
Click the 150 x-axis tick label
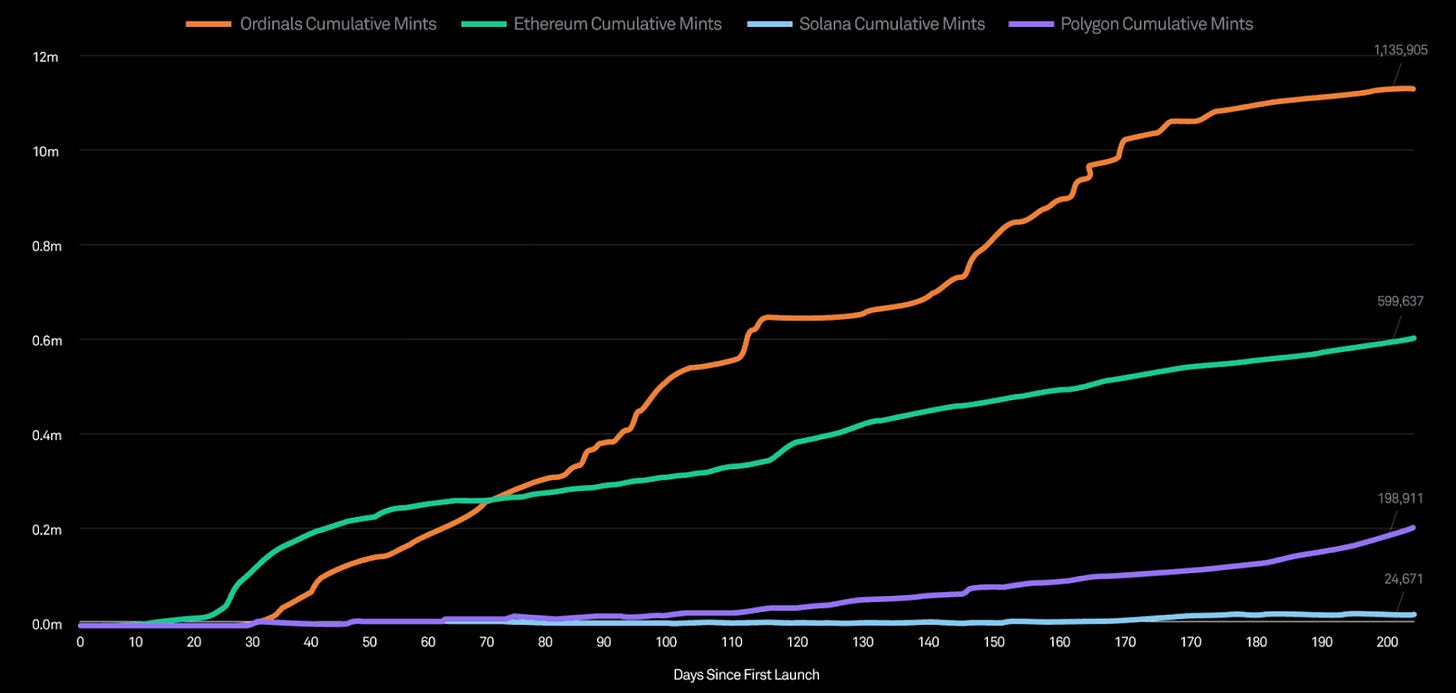(x=994, y=642)
